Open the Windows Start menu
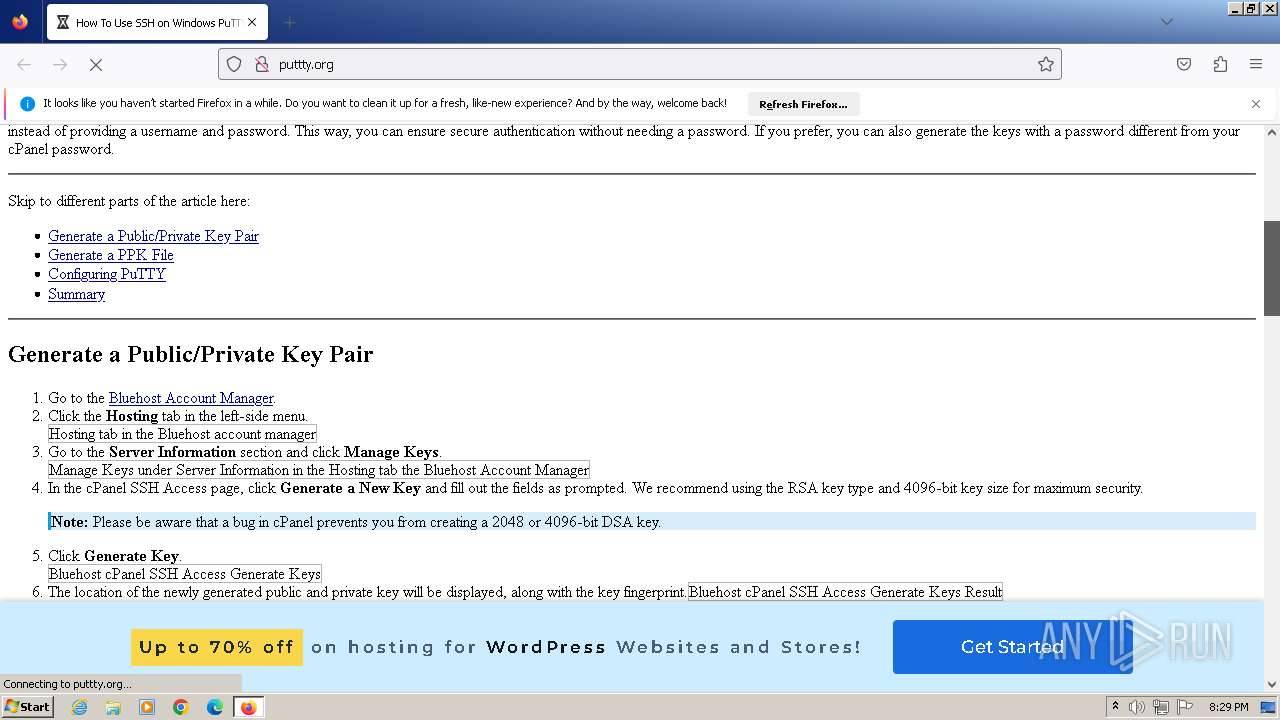This screenshot has width=1280, height=720. pos(27,706)
